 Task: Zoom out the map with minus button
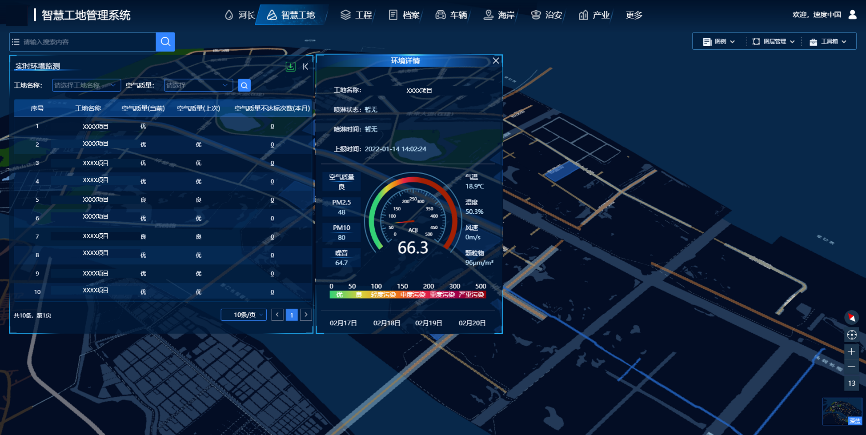(x=851, y=367)
